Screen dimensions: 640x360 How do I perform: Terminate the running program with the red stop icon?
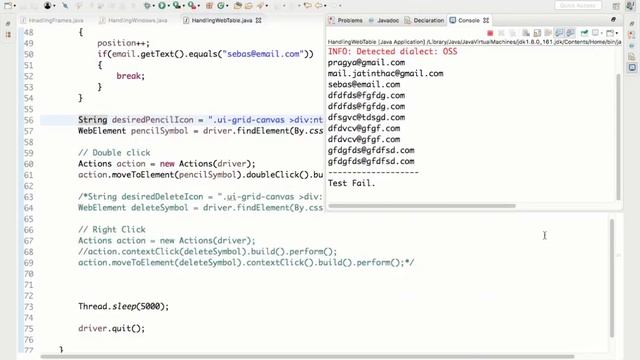coord(490,33)
